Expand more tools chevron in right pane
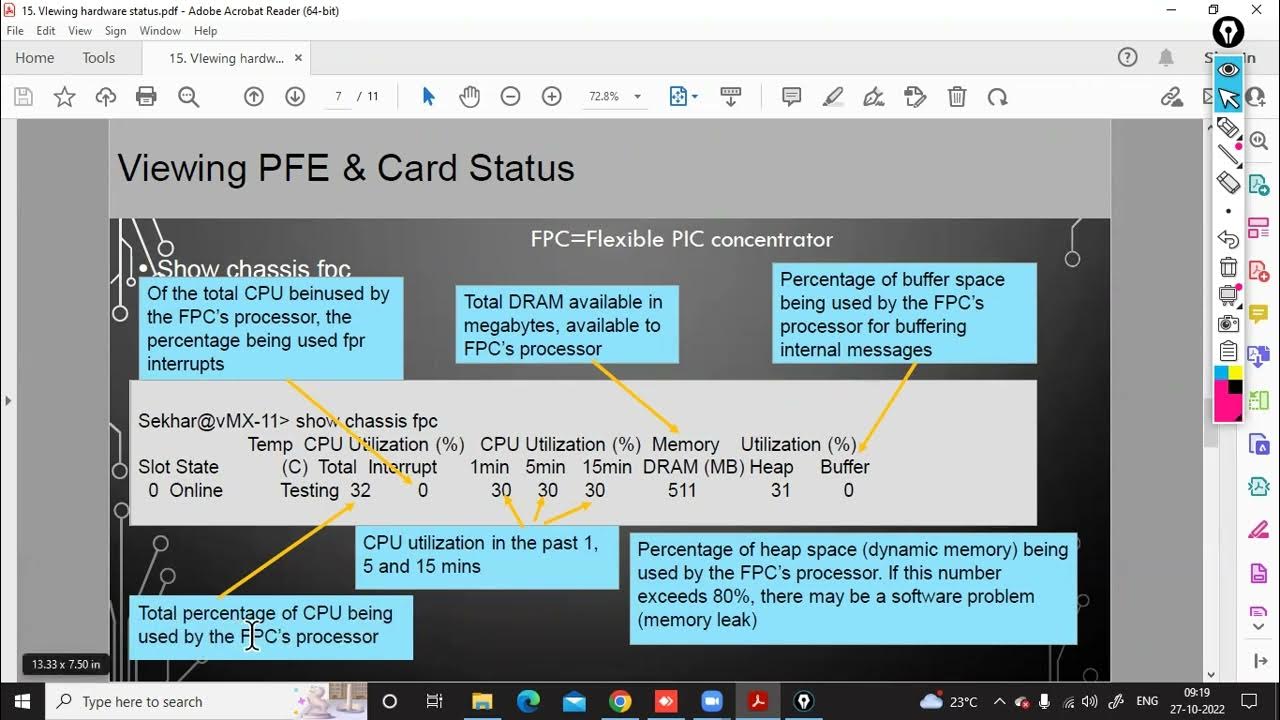1280x720 pixels. (1259, 626)
